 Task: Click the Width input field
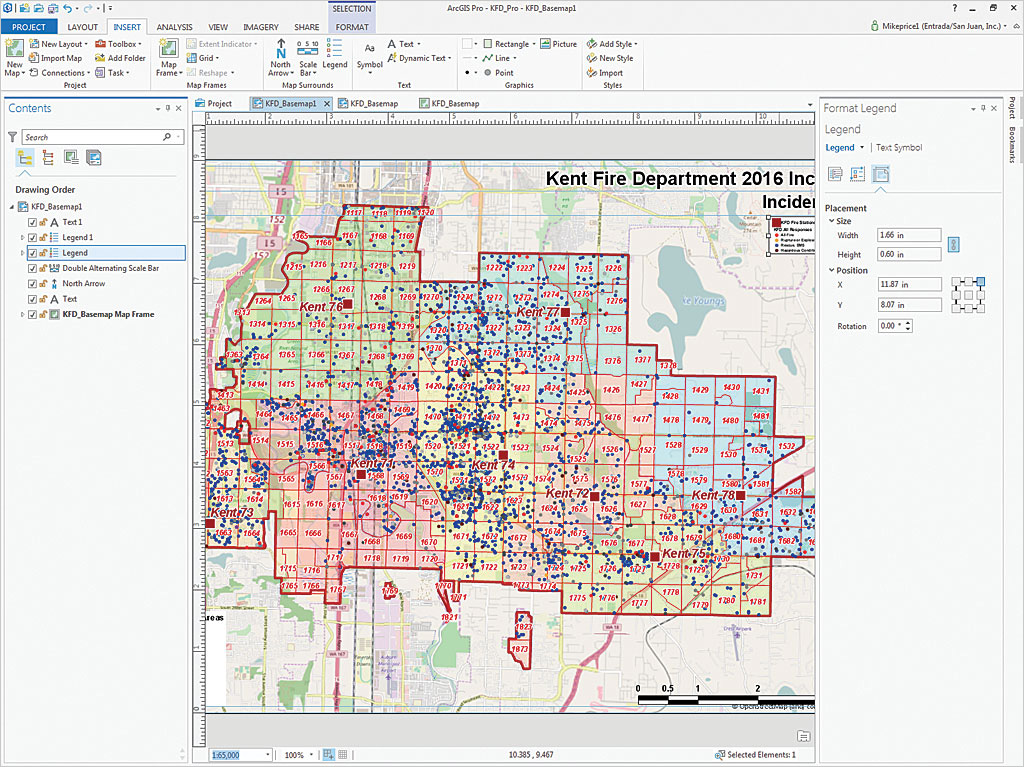(x=908, y=235)
